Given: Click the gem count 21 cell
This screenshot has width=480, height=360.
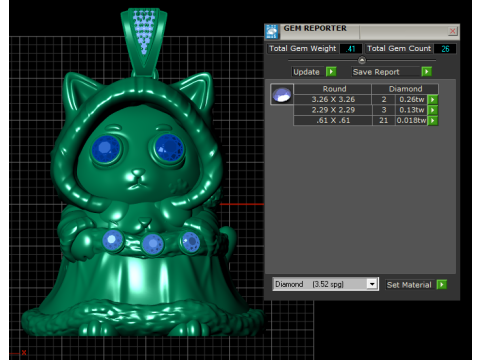Looking at the screenshot, I should click(x=384, y=120).
